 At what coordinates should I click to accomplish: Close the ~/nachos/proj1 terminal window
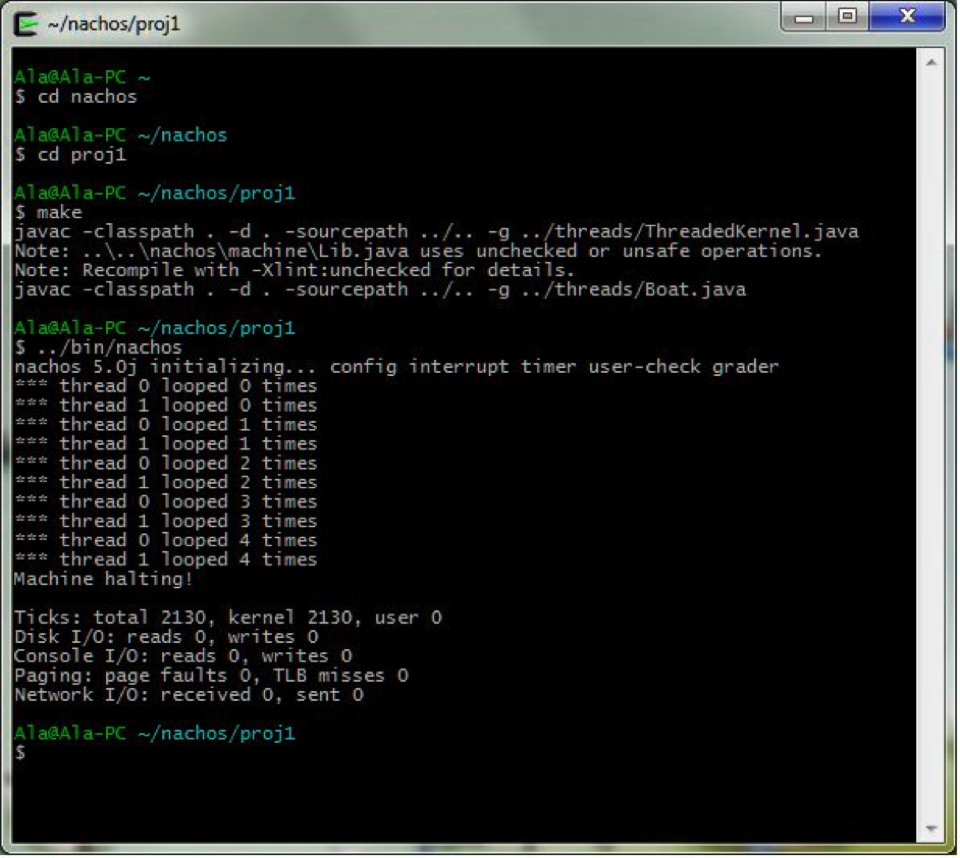tap(906, 18)
